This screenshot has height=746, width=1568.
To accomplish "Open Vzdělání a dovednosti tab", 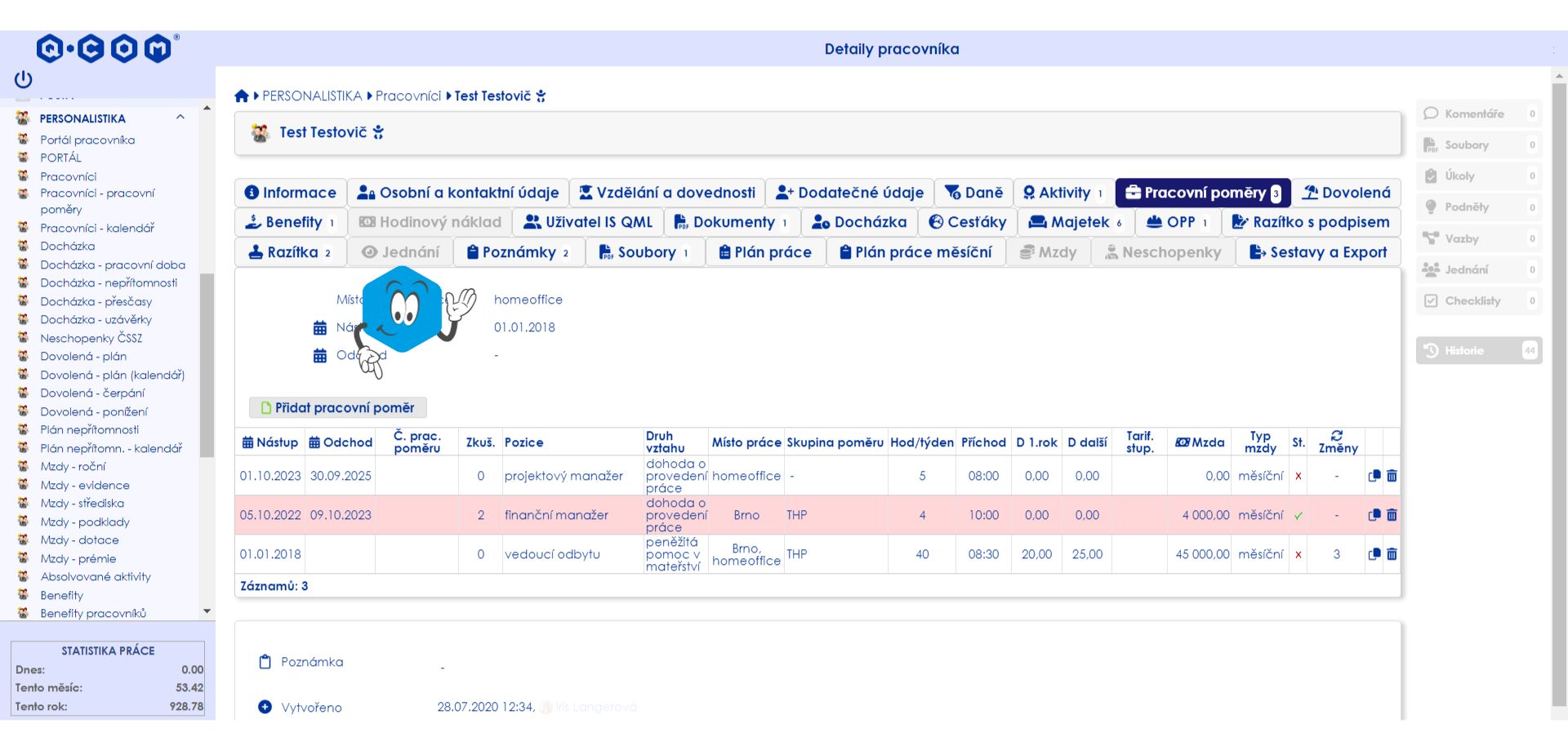I will [x=667, y=193].
